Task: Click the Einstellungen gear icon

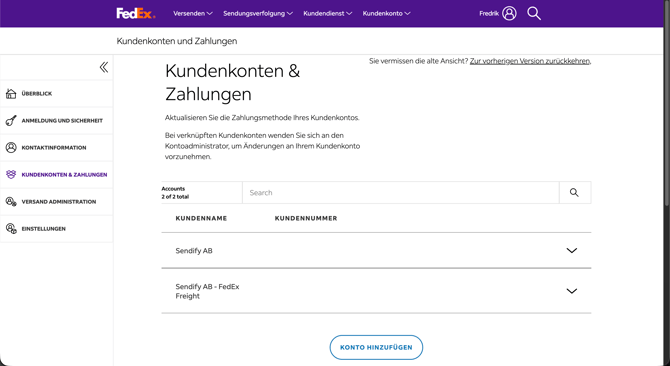Action: [x=11, y=228]
